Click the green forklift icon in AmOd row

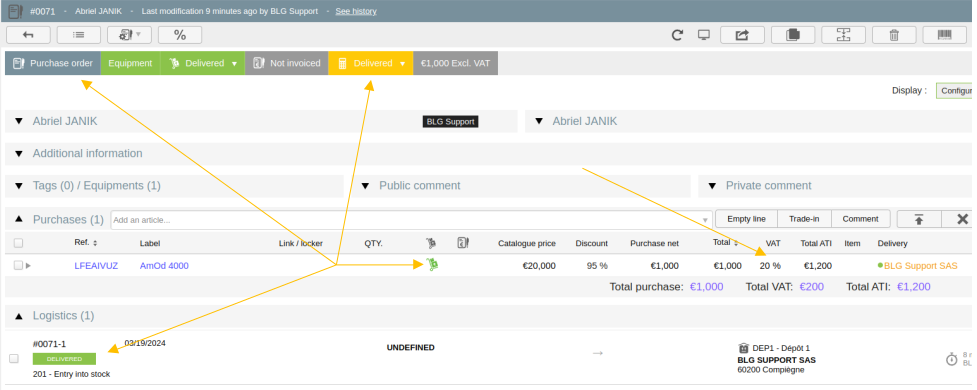tap(432, 265)
